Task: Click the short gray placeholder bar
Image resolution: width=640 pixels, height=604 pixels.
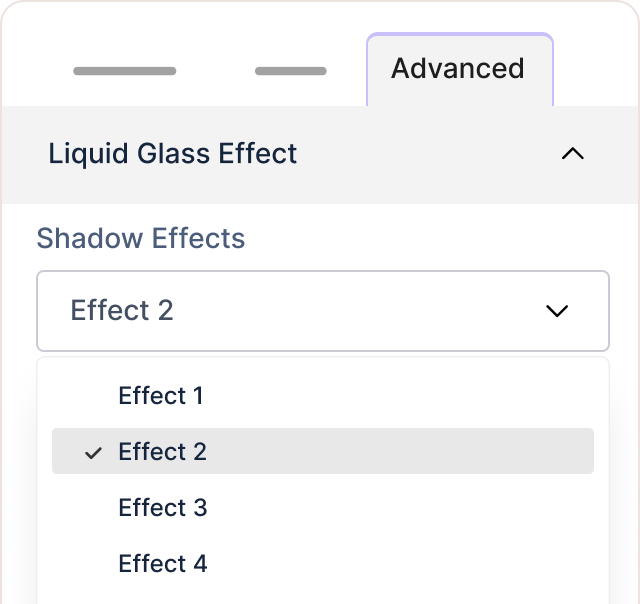Action: (290, 71)
